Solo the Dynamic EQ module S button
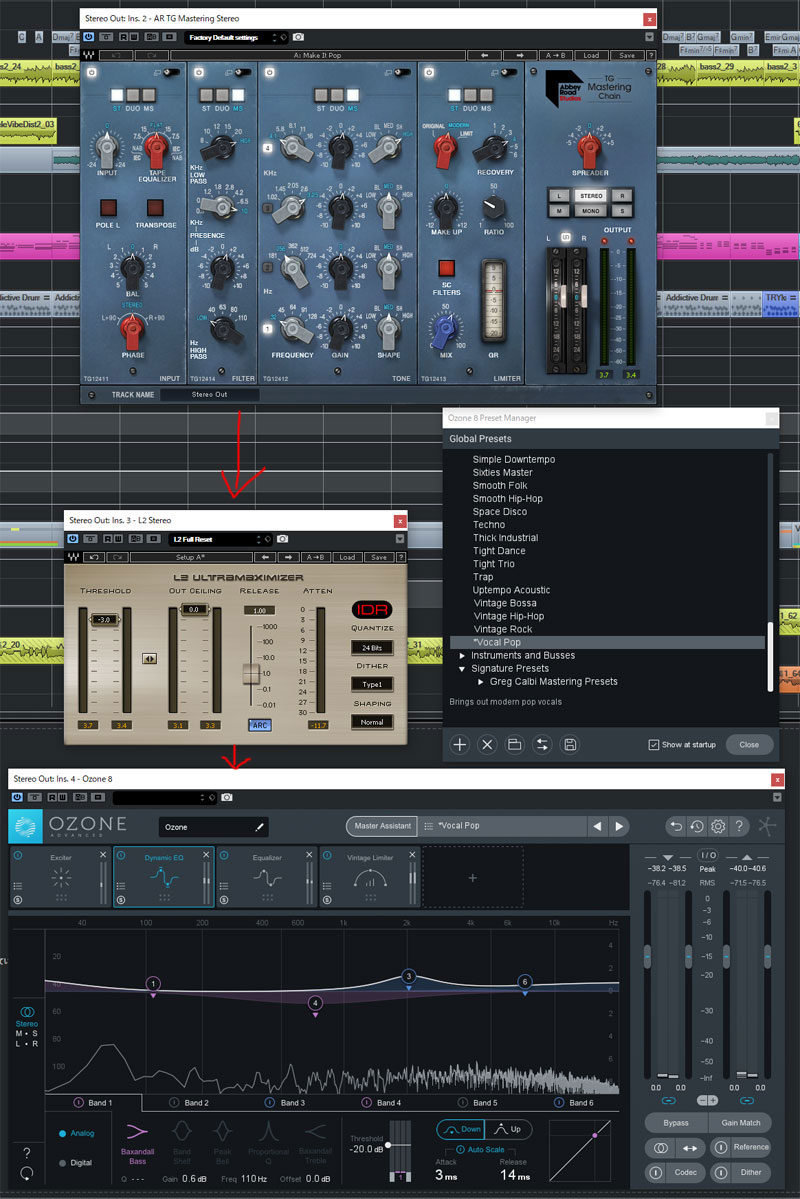Image resolution: width=800 pixels, height=1199 pixels. point(121,900)
